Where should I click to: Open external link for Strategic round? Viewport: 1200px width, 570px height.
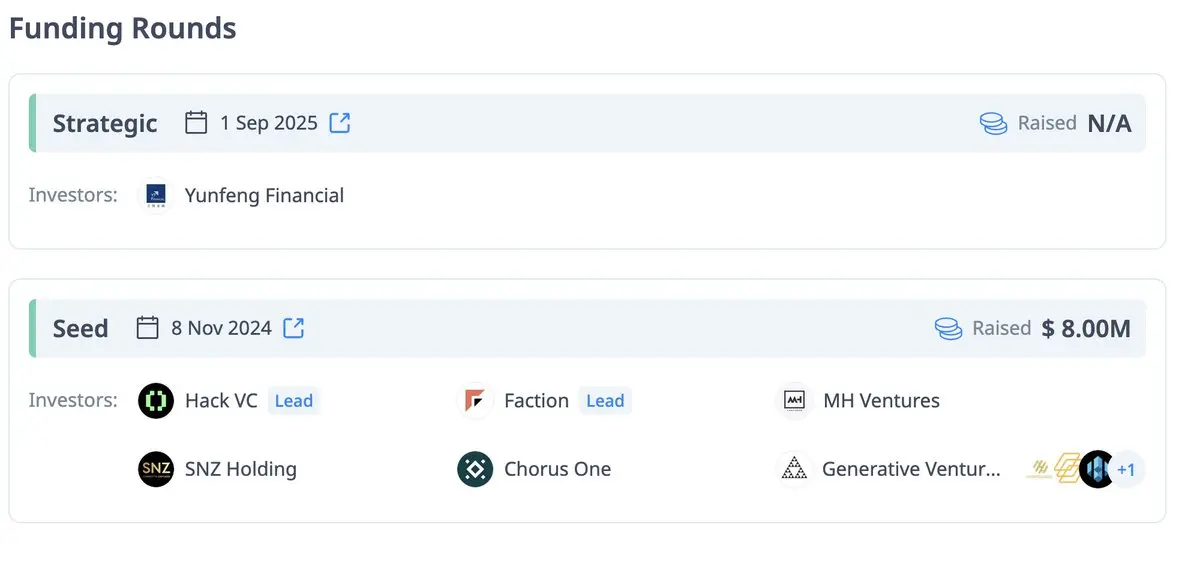(x=340, y=123)
